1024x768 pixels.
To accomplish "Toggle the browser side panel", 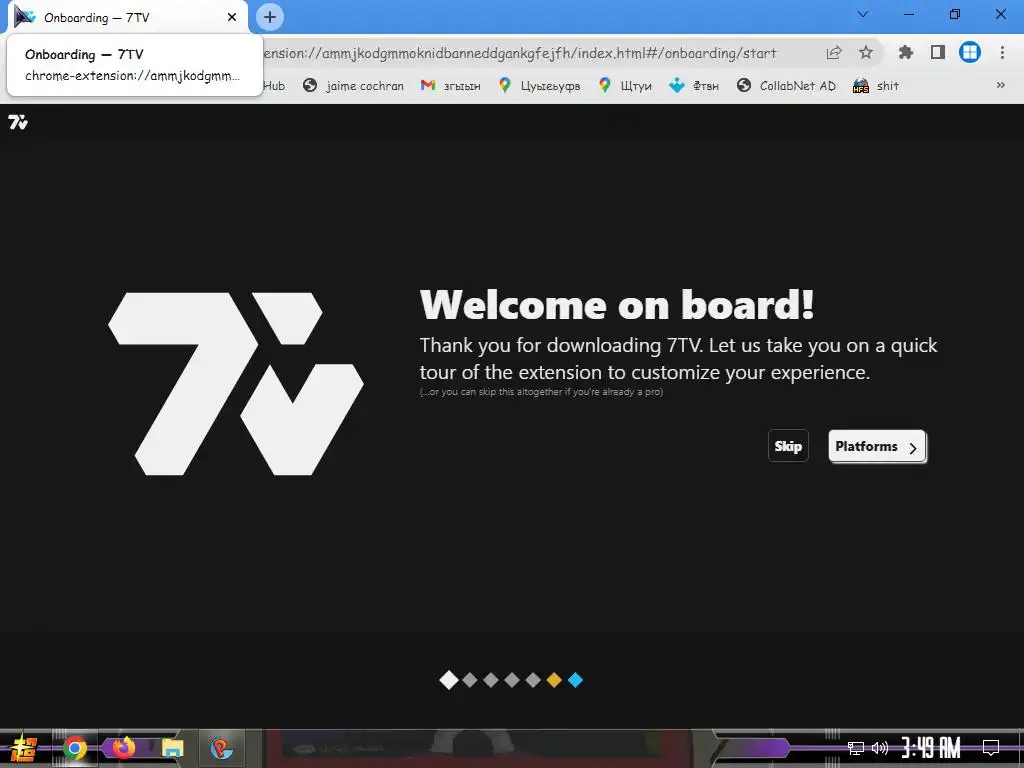I will tap(938, 52).
